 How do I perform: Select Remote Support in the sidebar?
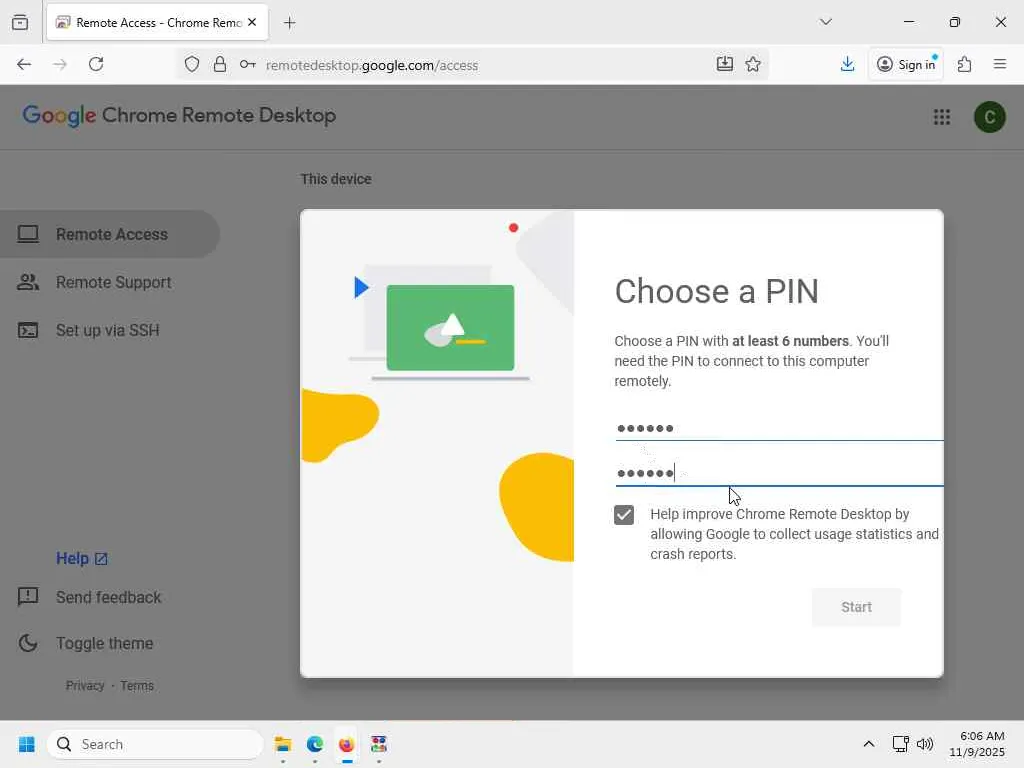[110, 282]
